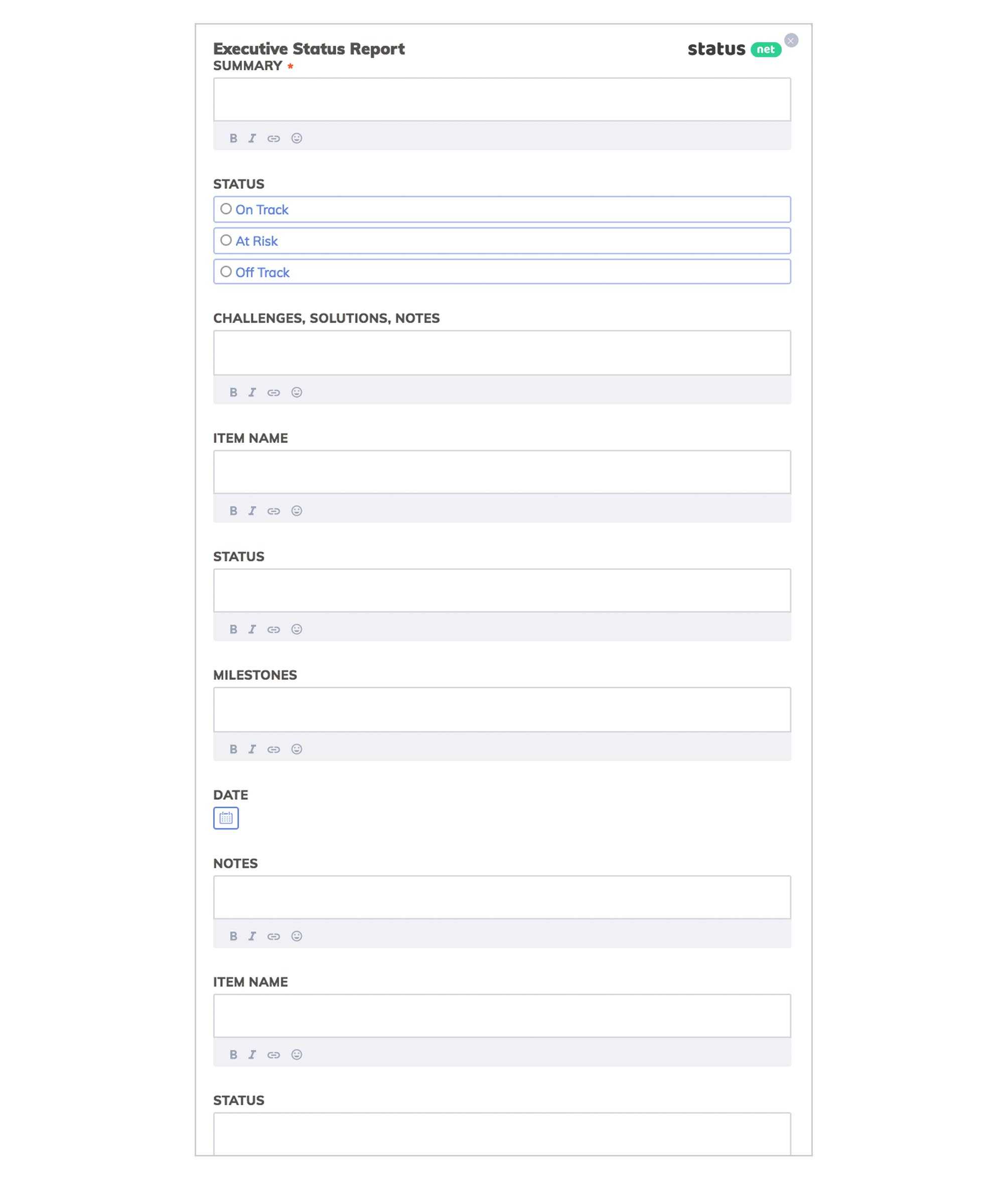Click the Link icon in Summary toolbar
The image size is (1008, 1179).
click(x=274, y=138)
